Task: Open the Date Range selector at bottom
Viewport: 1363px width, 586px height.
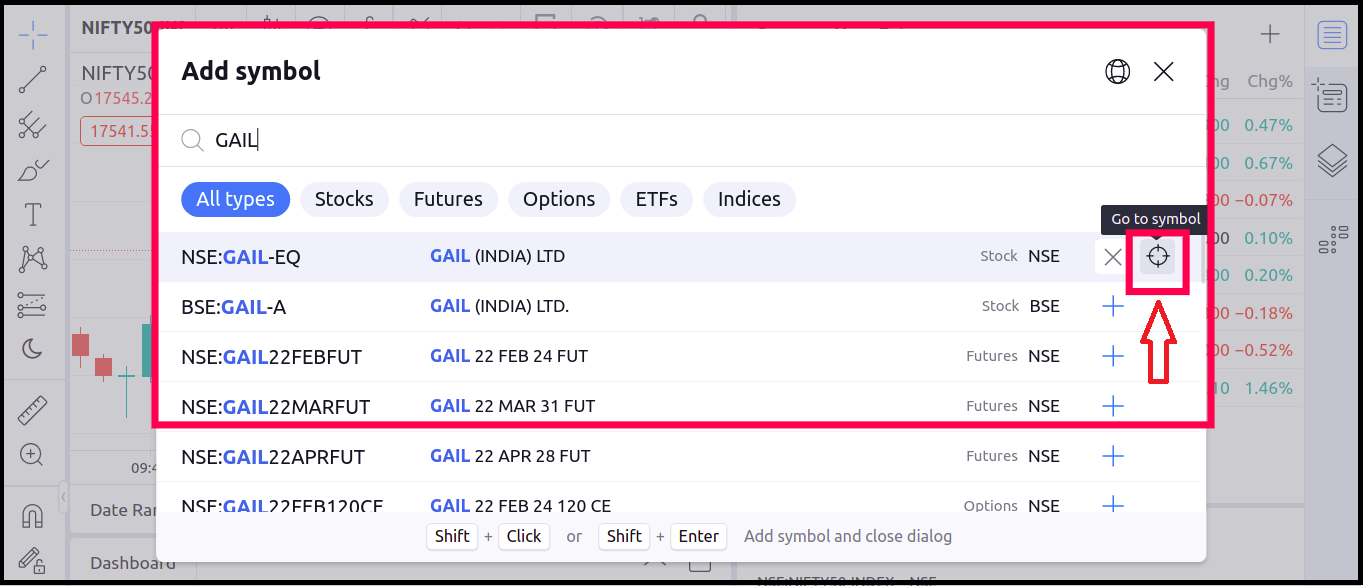Action: (122, 510)
